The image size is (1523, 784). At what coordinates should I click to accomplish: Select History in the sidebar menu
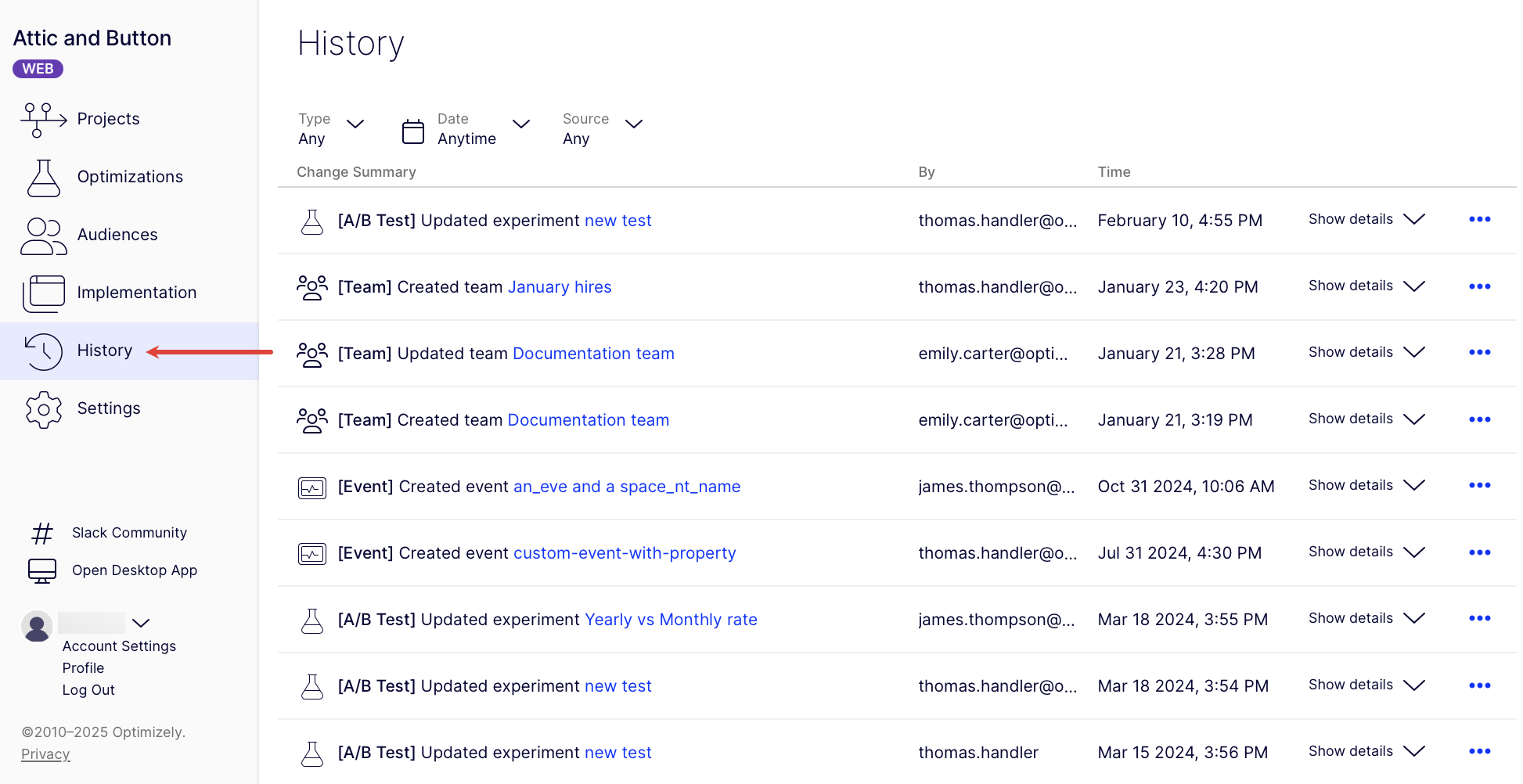pyautogui.click(x=104, y=351)
